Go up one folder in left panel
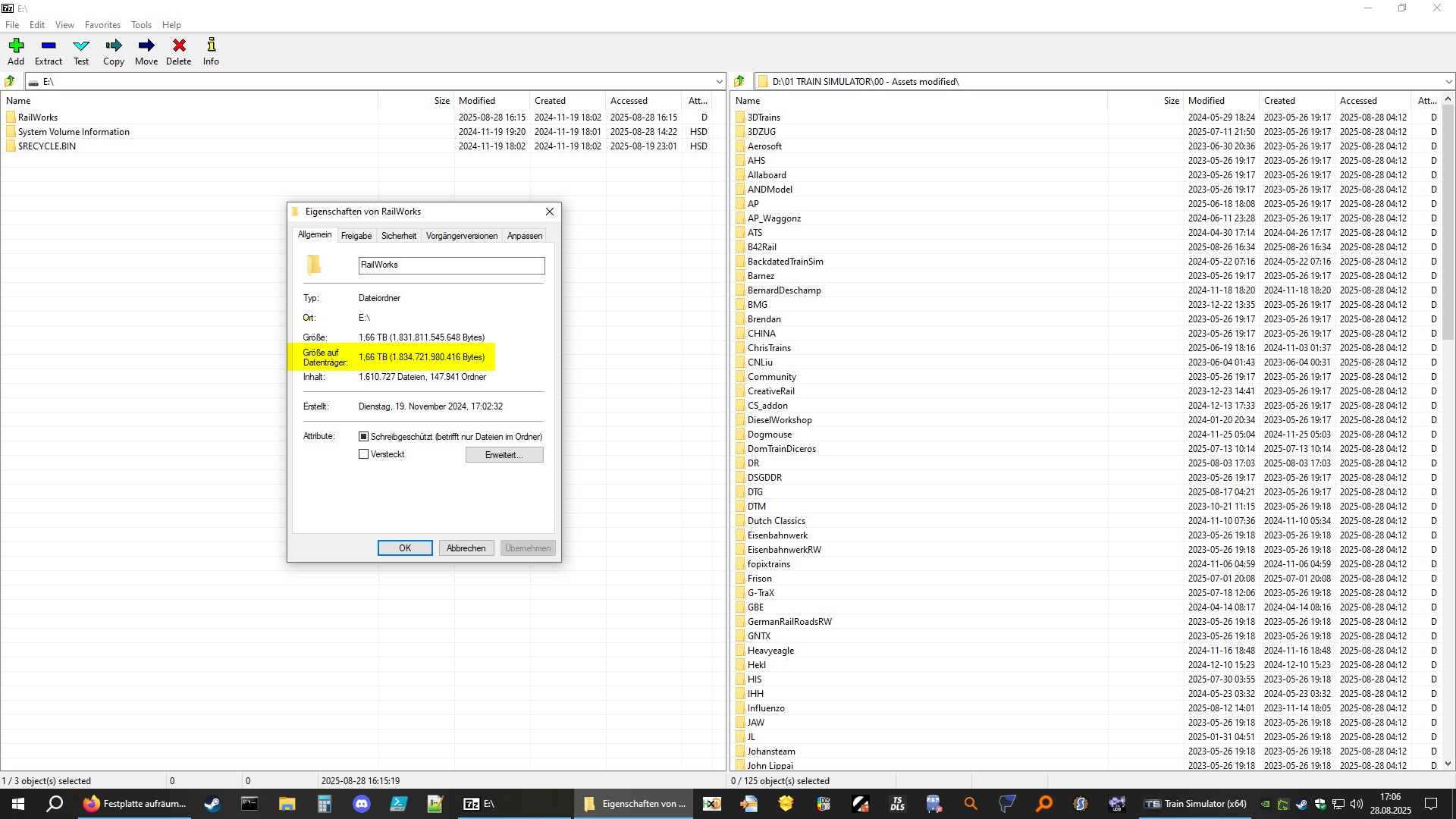Screen dimensions: 1456x819 (11, 81)
